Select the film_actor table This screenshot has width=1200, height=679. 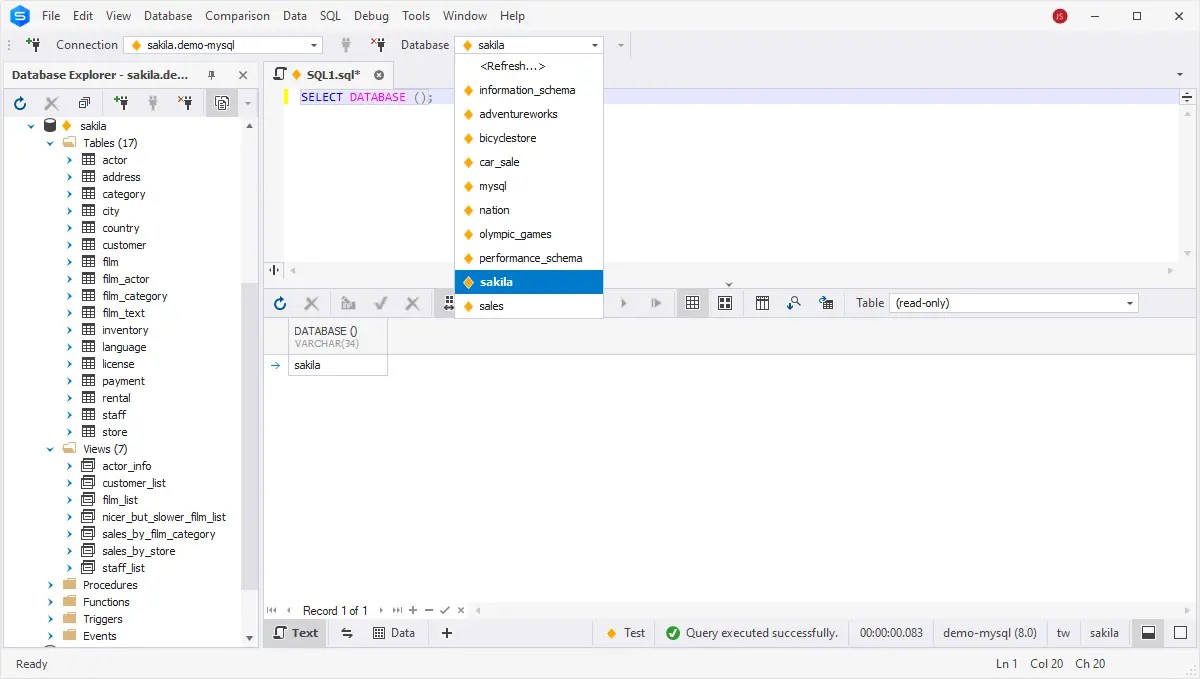click(x=125, y=279)
